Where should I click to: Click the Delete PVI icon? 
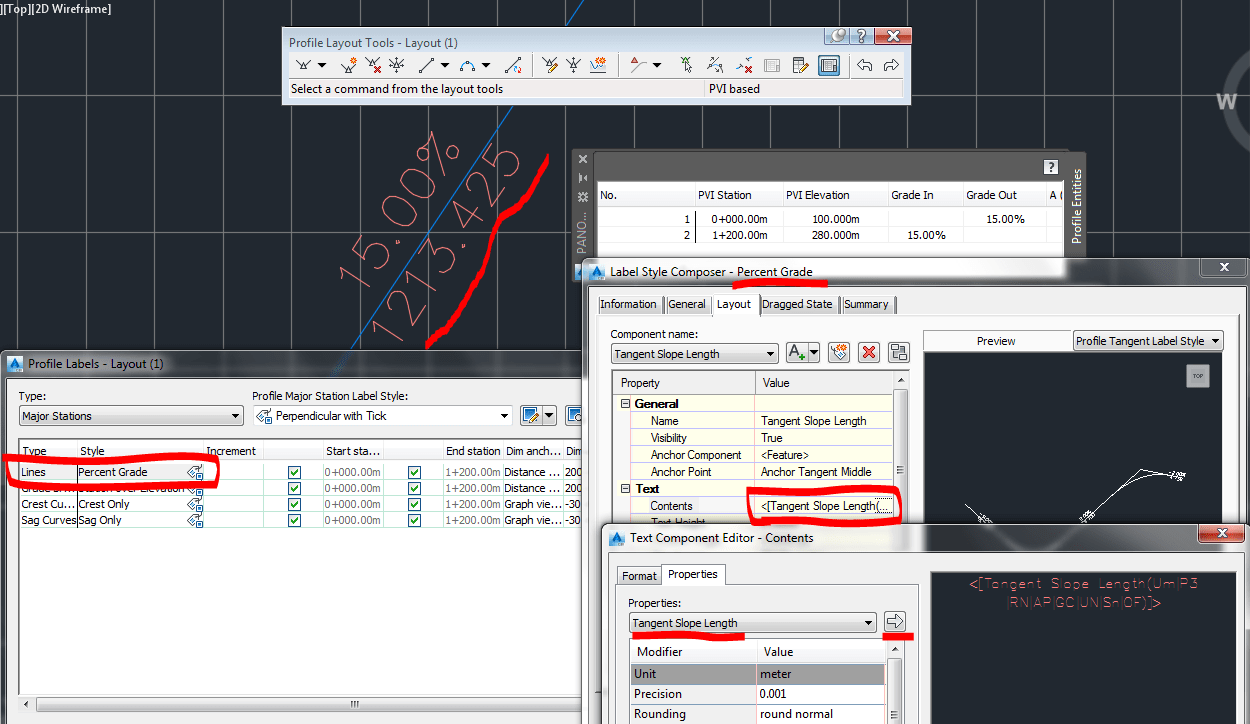pos(373,64)
